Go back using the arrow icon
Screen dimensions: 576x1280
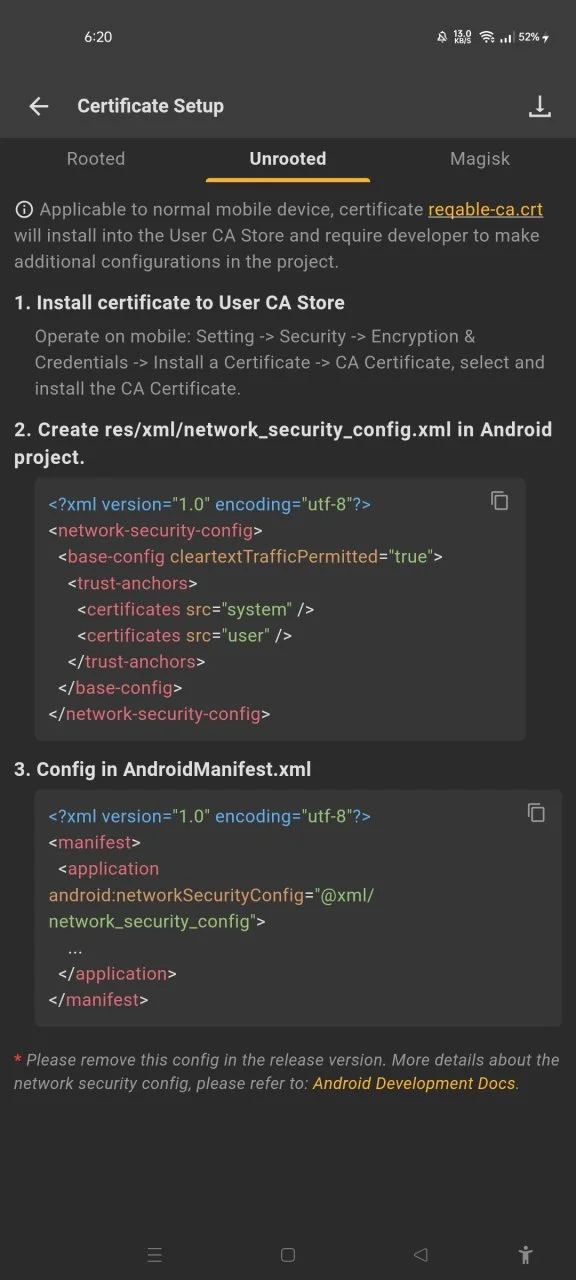39,106
